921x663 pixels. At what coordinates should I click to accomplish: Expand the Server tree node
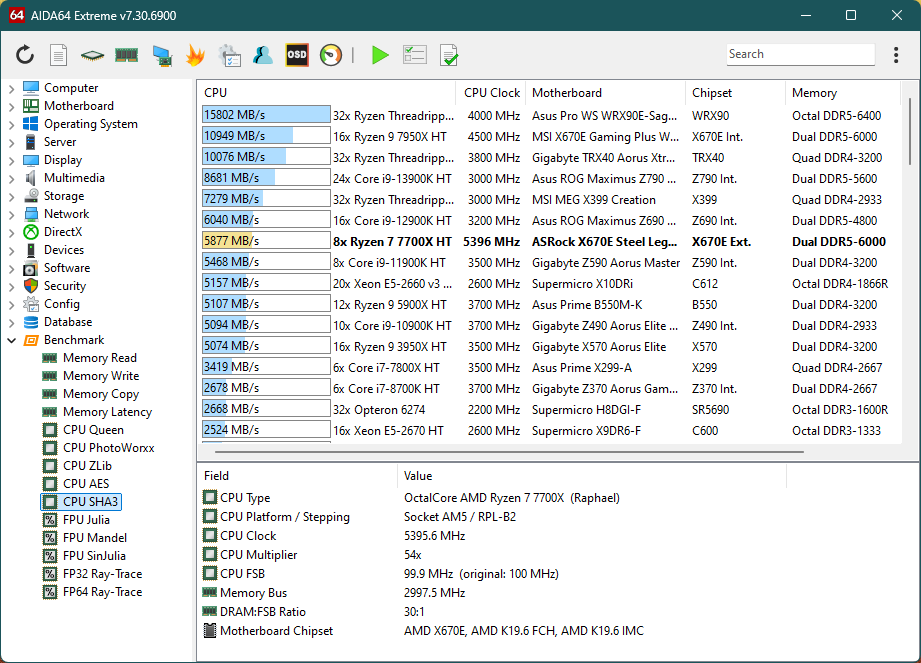point(12,143)
